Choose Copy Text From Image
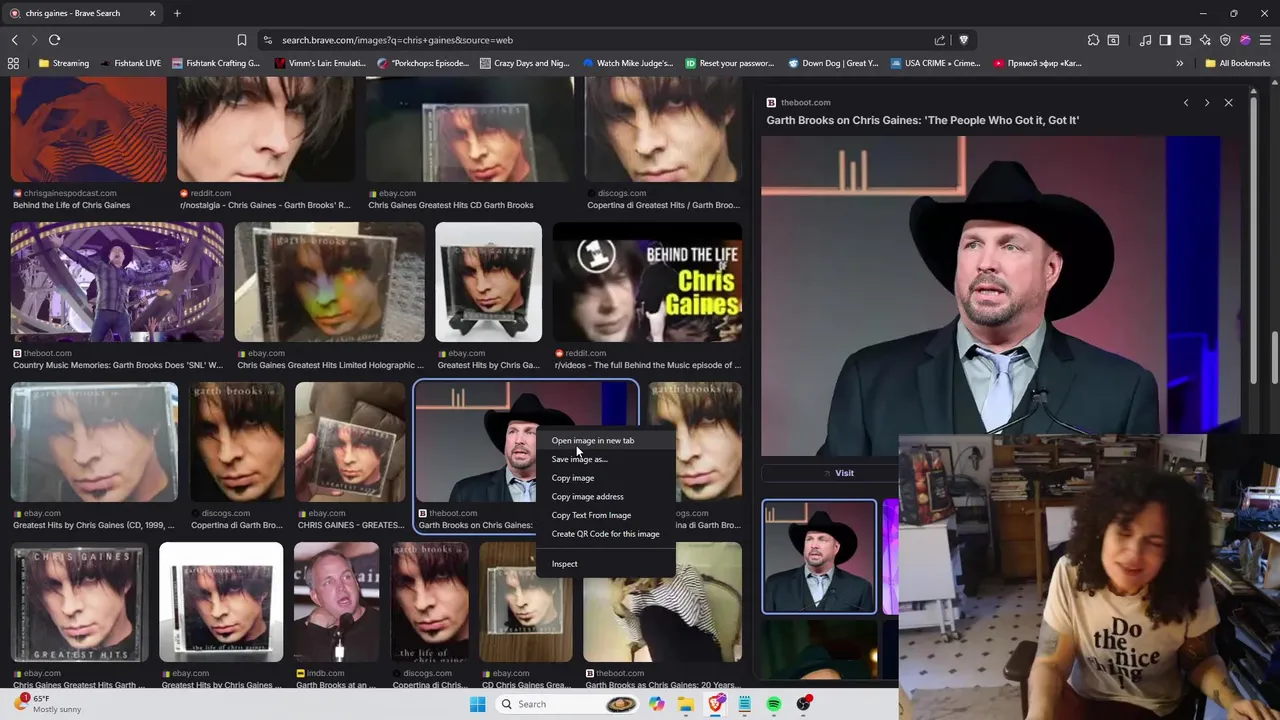 606,515
